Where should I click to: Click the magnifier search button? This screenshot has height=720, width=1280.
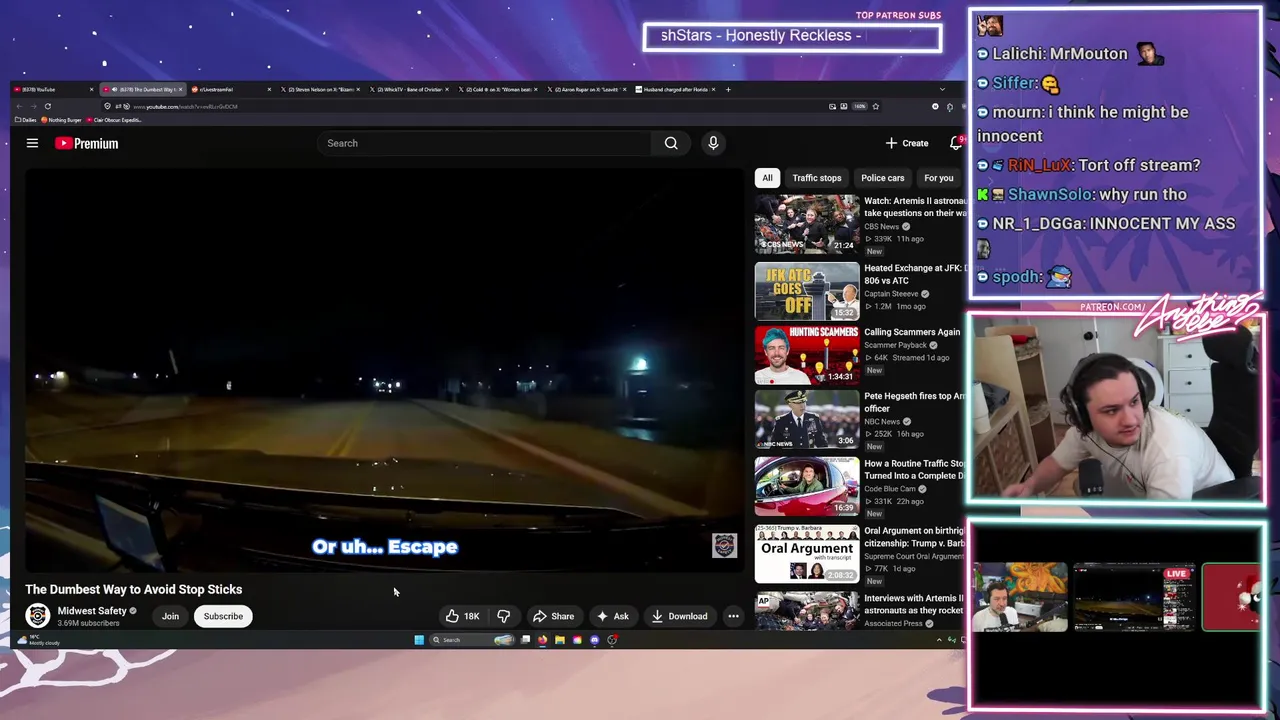click(671, 143)
